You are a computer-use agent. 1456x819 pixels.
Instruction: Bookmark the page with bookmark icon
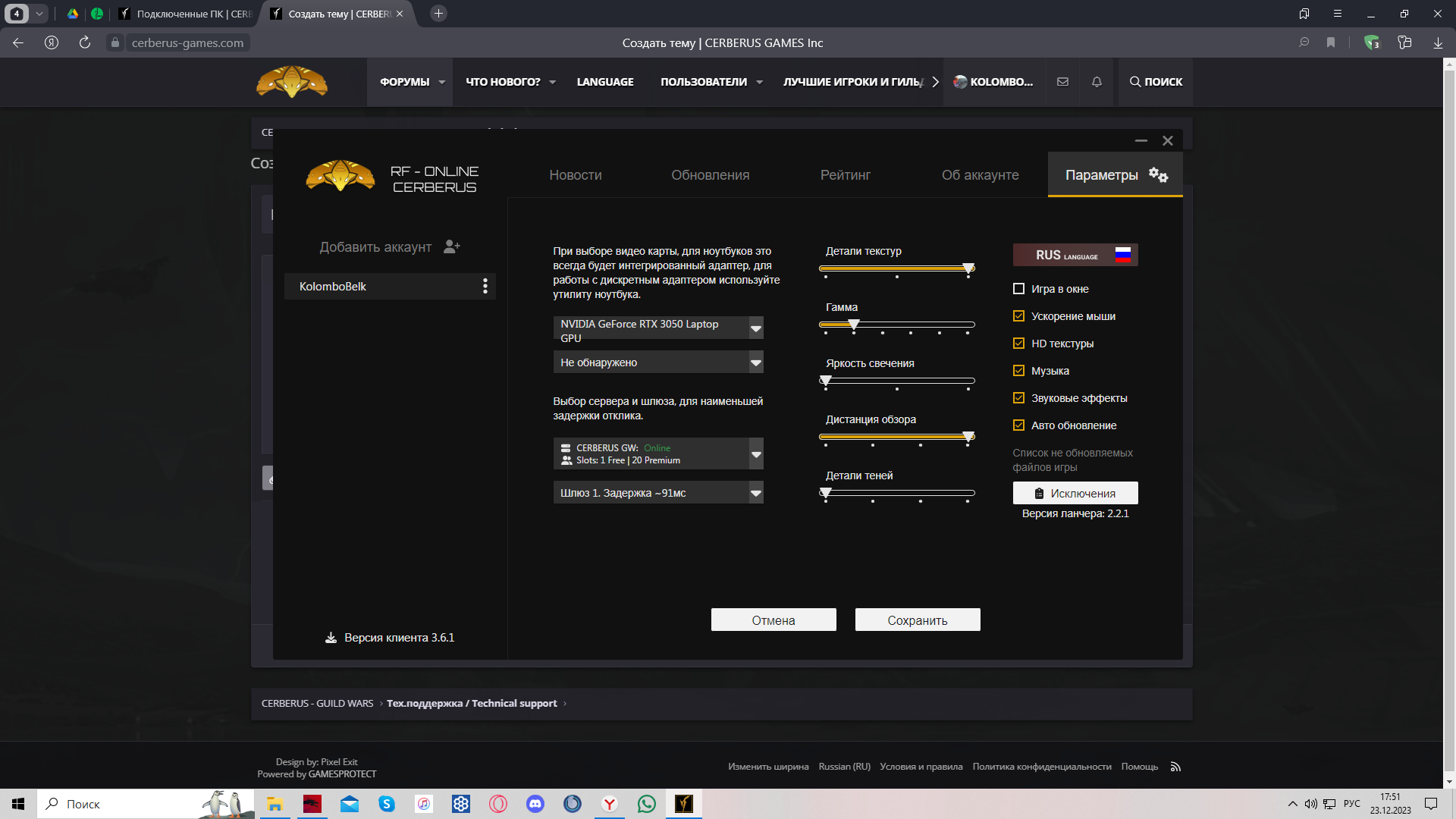click(1330, 42)
